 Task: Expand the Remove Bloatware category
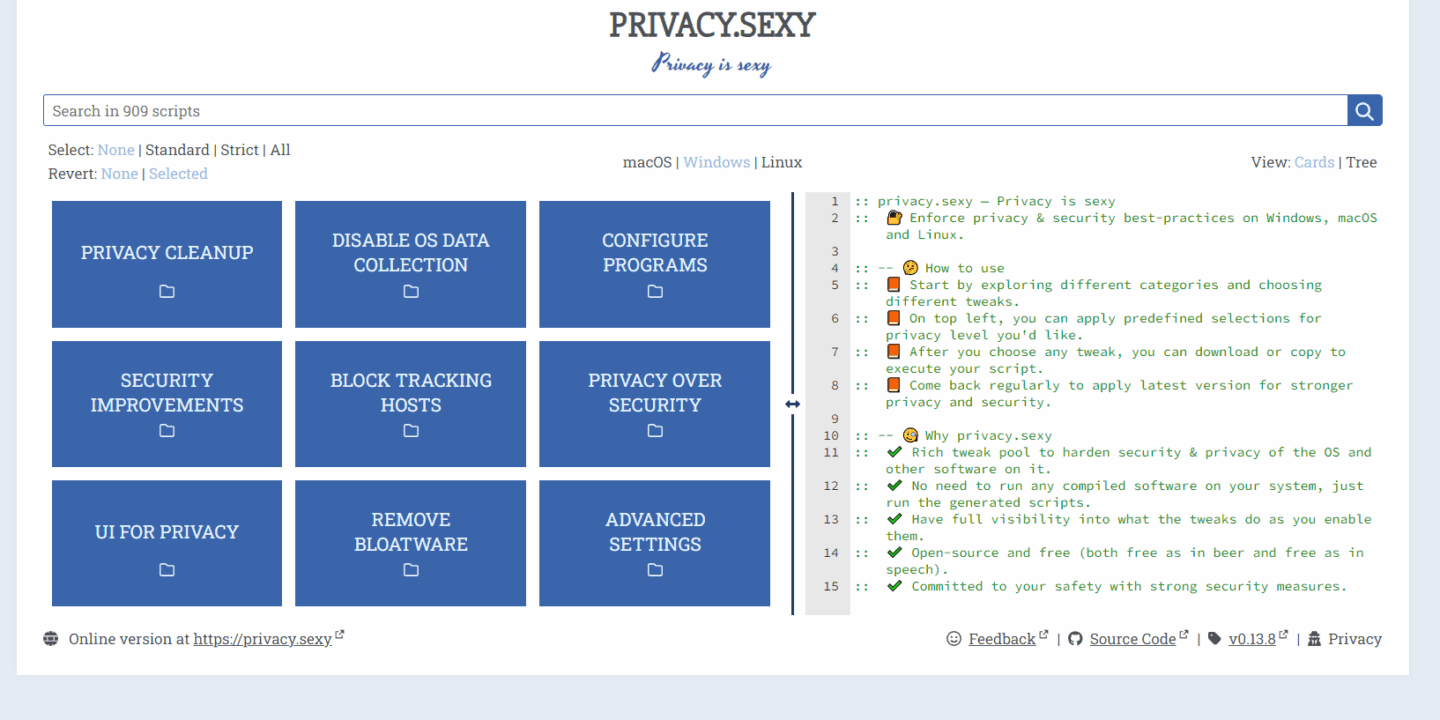[x=411, y=543]
